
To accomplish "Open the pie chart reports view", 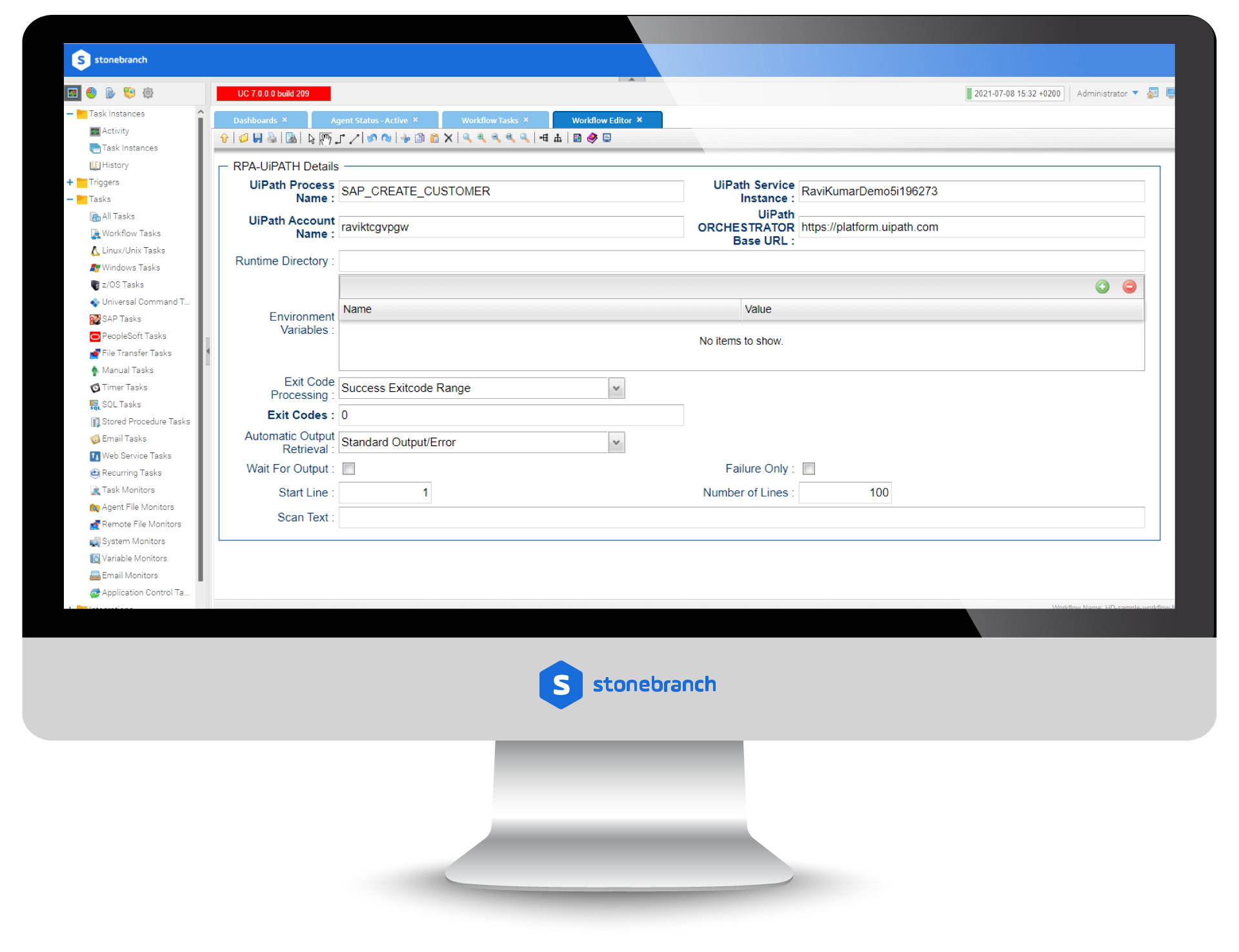I will coord(92,93).
